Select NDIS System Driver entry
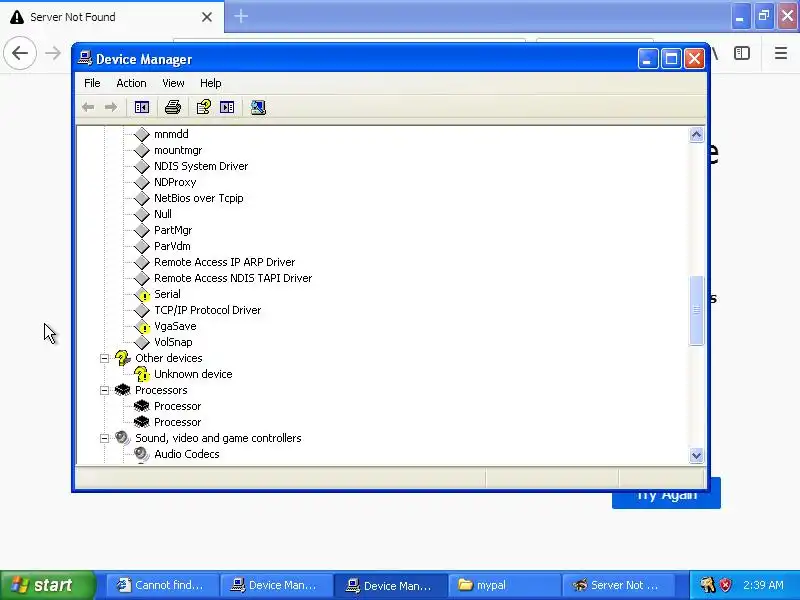This screenshot has height=600, width=800. (x=201, y=166)
